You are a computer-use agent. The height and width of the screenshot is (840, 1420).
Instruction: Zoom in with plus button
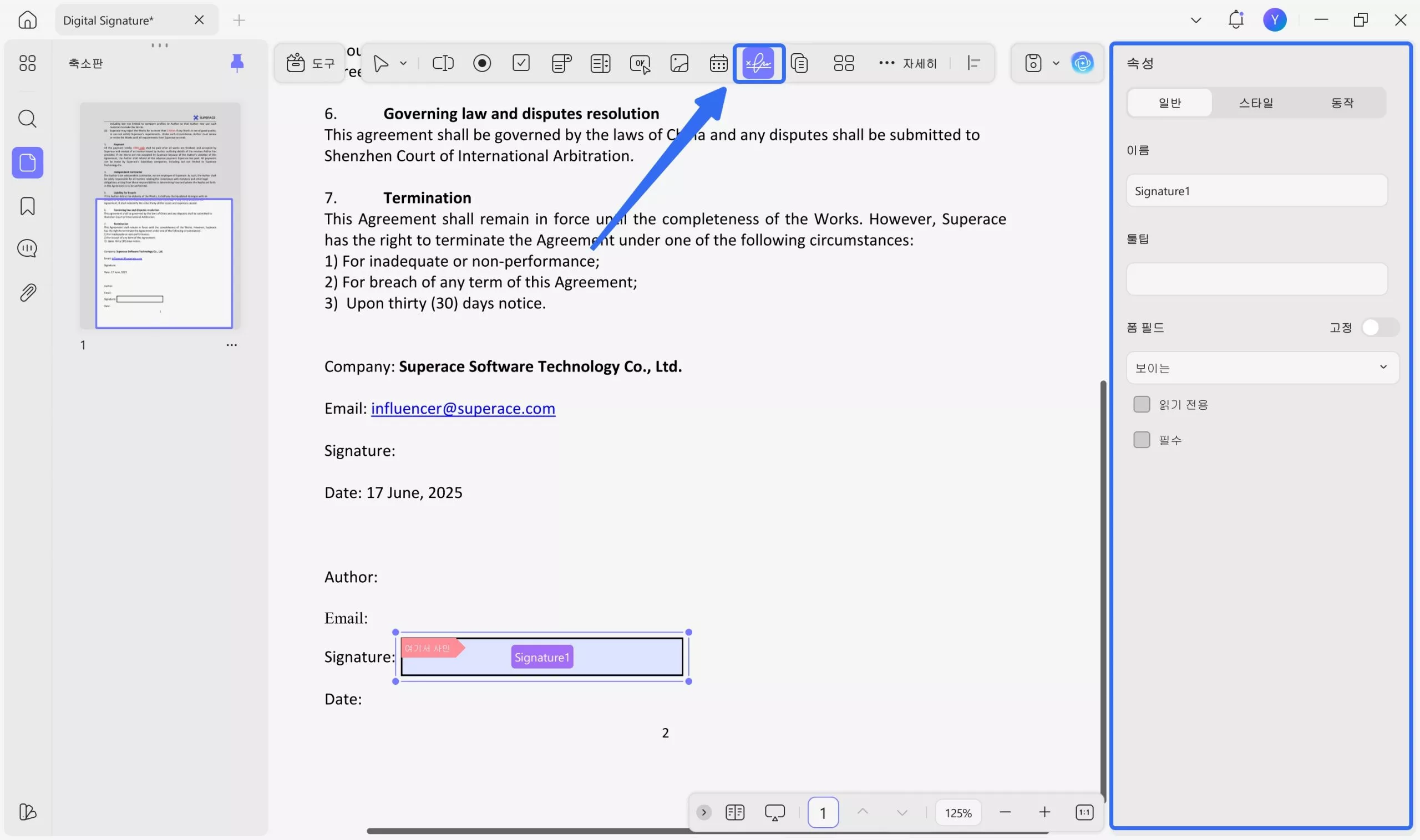point(1044,812)
